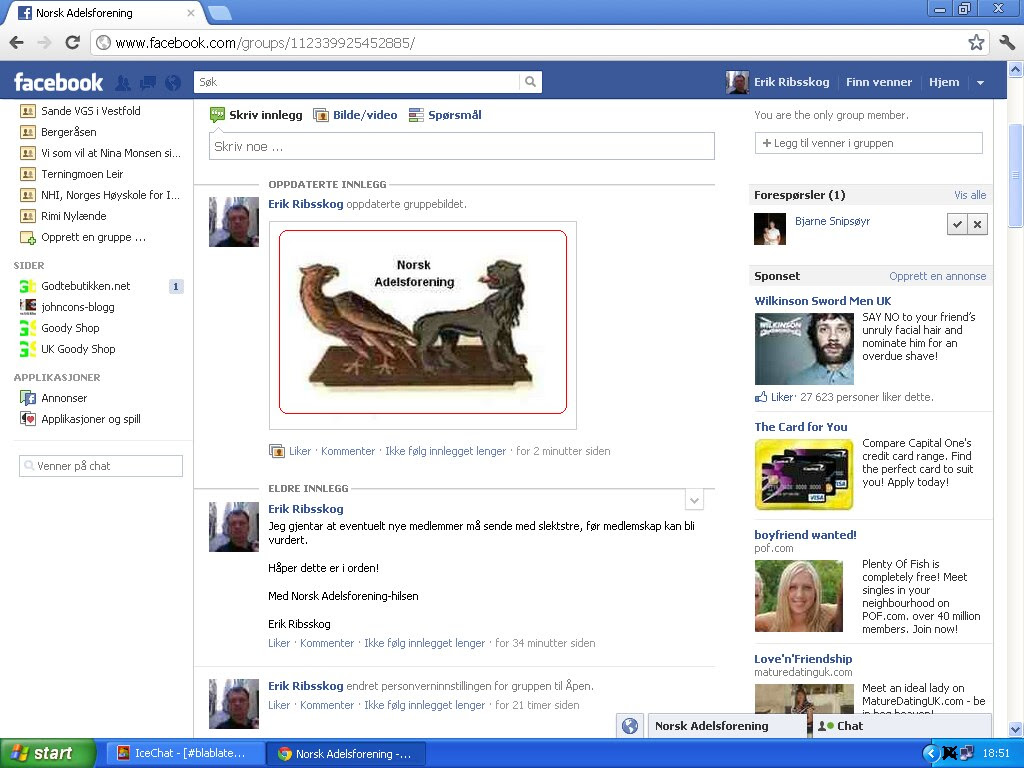Click the browser back arrow

point(17,43)
